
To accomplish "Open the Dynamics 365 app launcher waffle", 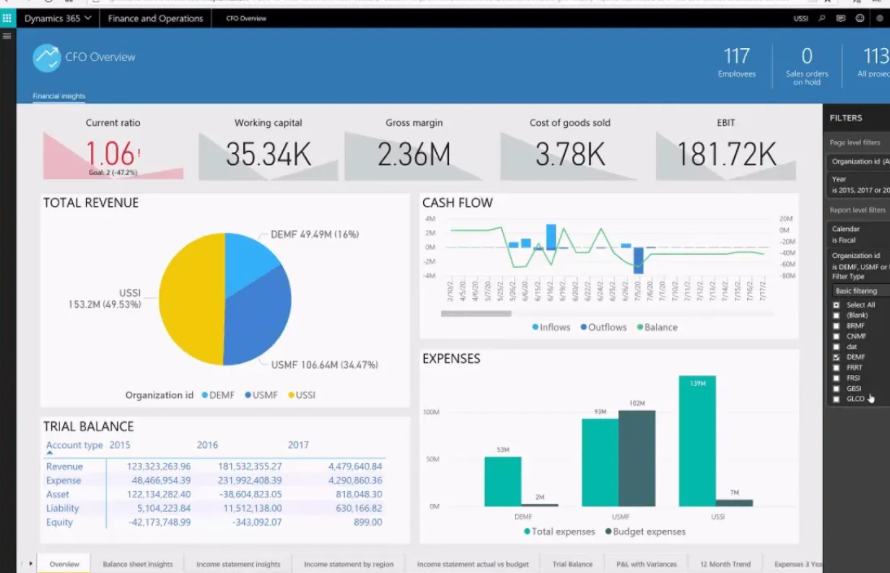I will pos(7,18).
